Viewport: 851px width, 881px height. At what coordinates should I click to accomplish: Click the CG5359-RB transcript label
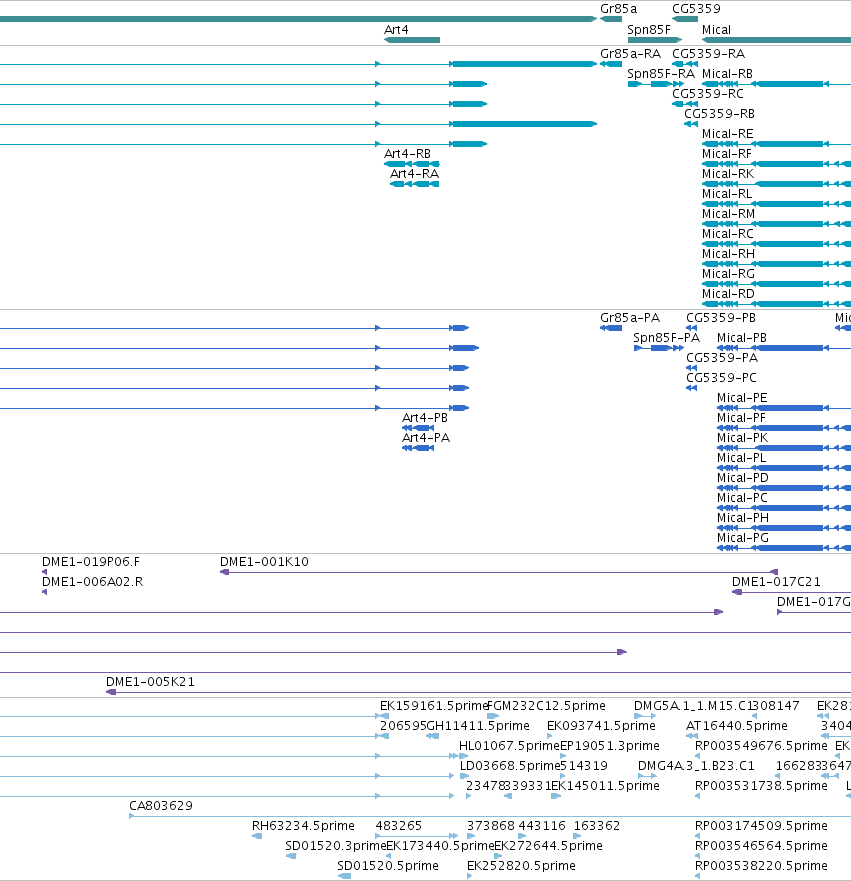pos(719,114)
